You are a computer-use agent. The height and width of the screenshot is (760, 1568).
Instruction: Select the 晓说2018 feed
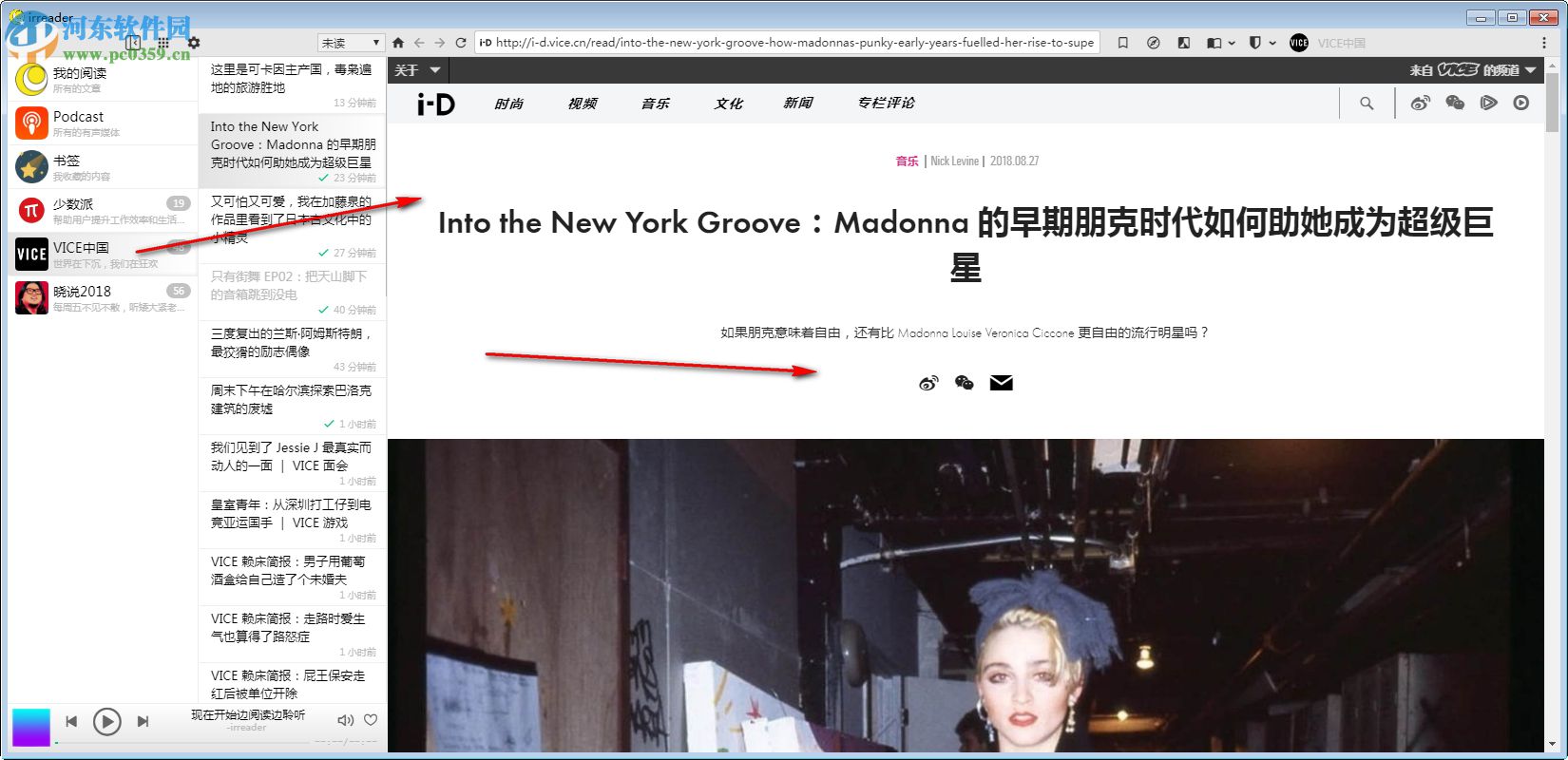[103, 298]
